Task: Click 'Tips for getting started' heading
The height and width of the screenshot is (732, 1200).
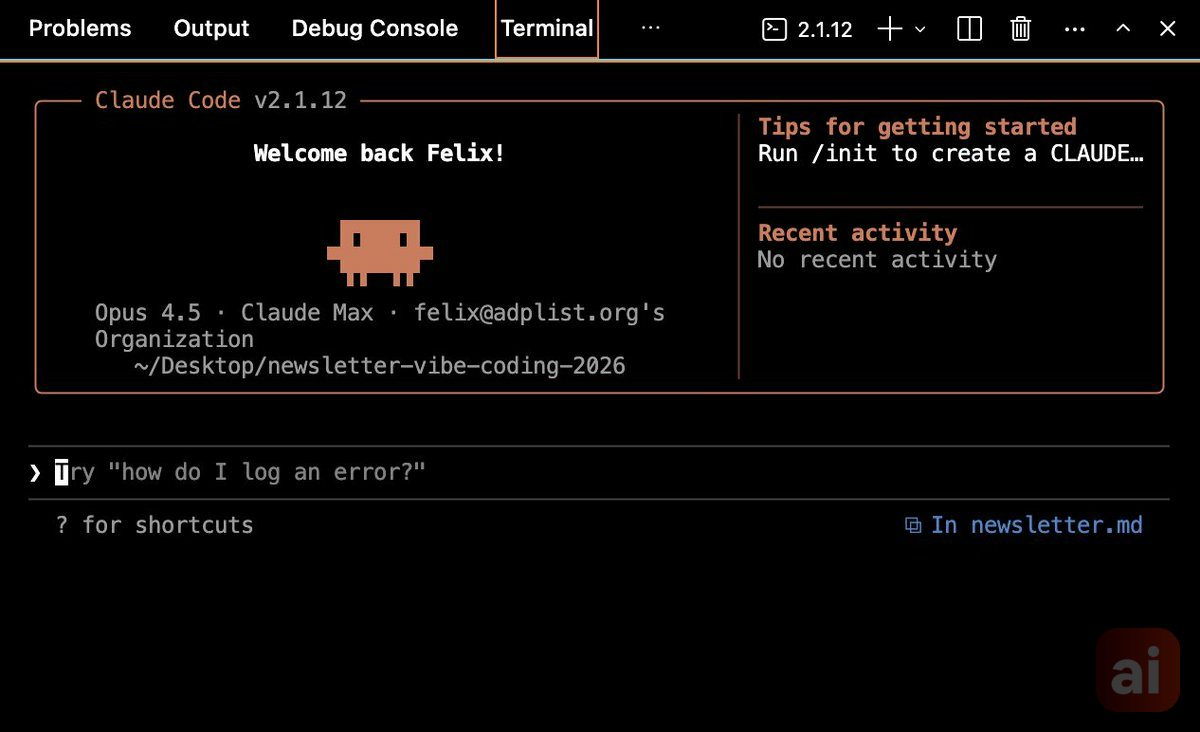Action: pyautogui.click(x=917, y=127)
